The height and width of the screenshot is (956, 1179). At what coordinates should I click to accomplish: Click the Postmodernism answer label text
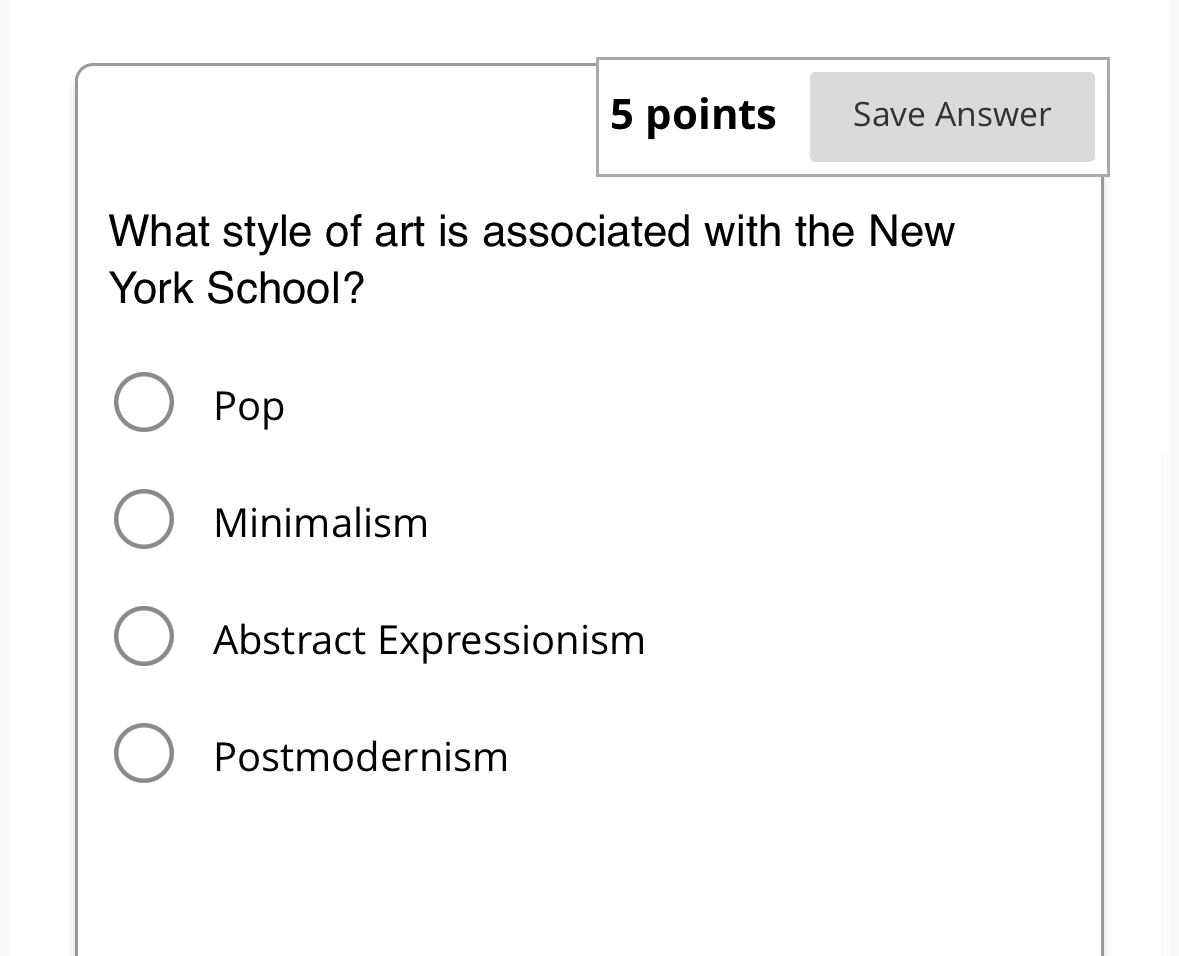[x=360, y=757]
